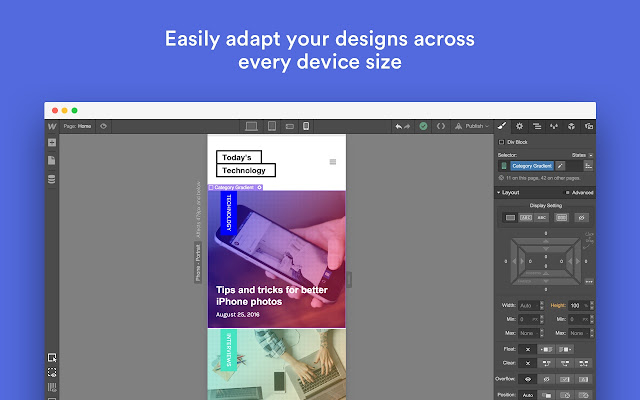Set Clear to left
The image size is (640, 400).
[546, 363]
